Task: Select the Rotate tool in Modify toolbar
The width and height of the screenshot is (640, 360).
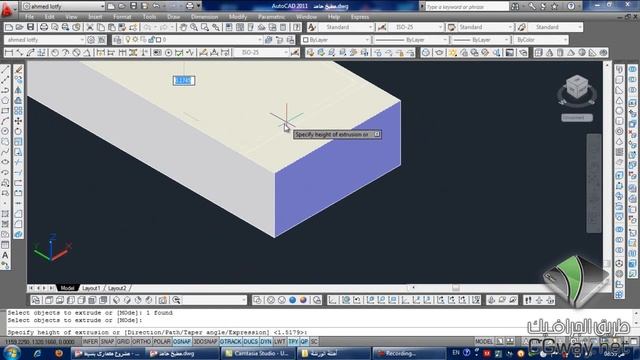Action: click(18, 131)
